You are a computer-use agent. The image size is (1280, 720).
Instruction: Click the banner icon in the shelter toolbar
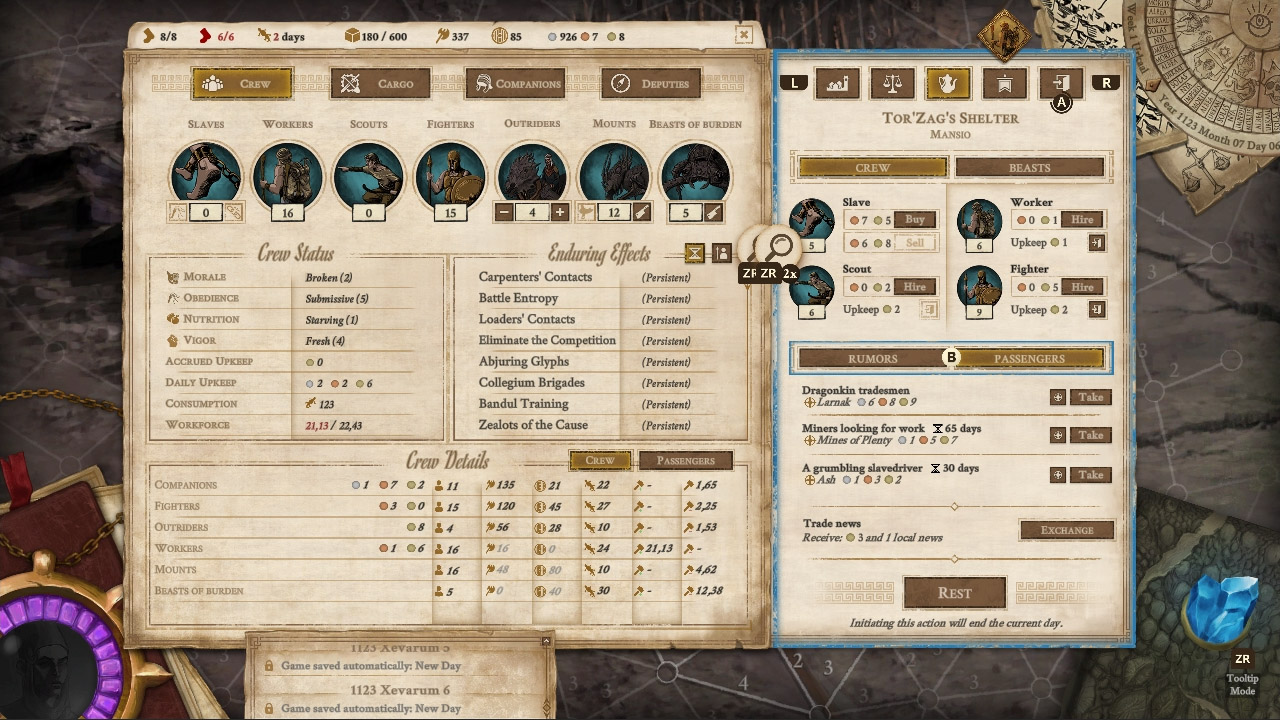click(1005, 83)
